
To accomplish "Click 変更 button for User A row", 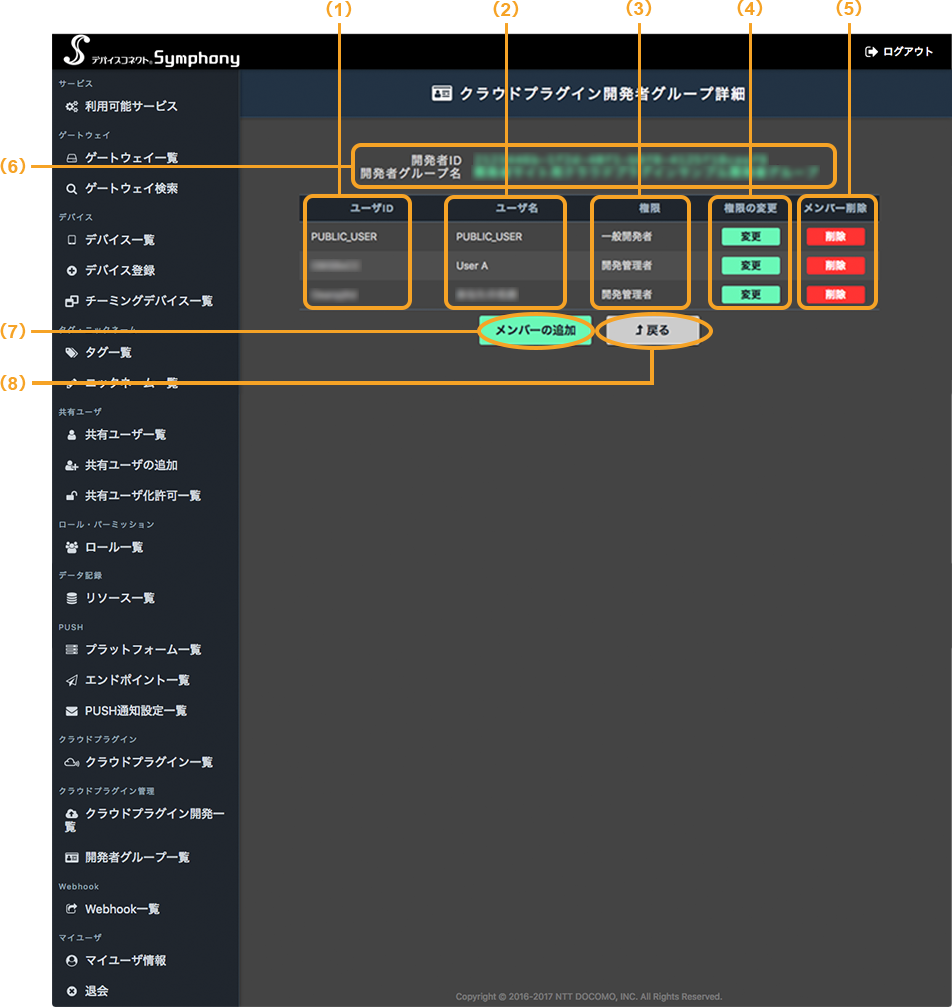I will pos(750,266).
